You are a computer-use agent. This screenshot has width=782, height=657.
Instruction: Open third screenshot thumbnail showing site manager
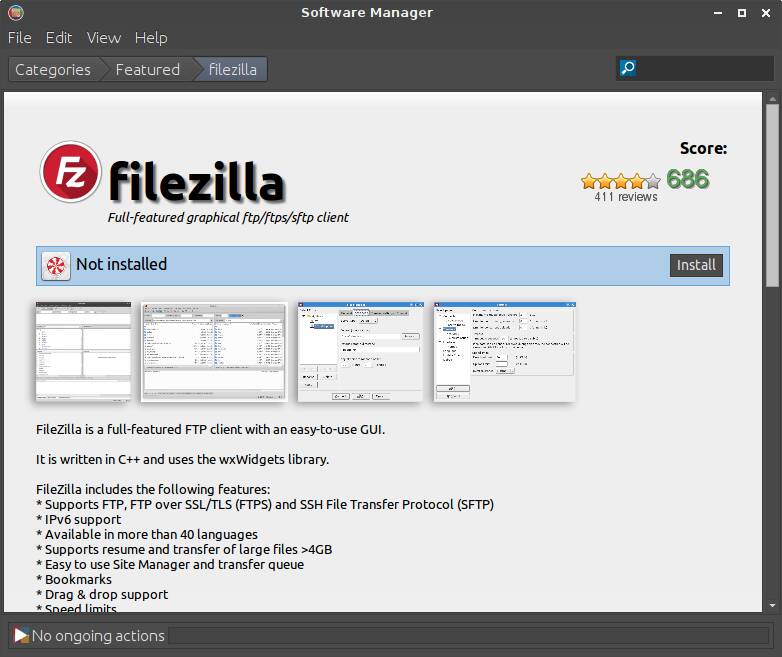pos(360,351)
